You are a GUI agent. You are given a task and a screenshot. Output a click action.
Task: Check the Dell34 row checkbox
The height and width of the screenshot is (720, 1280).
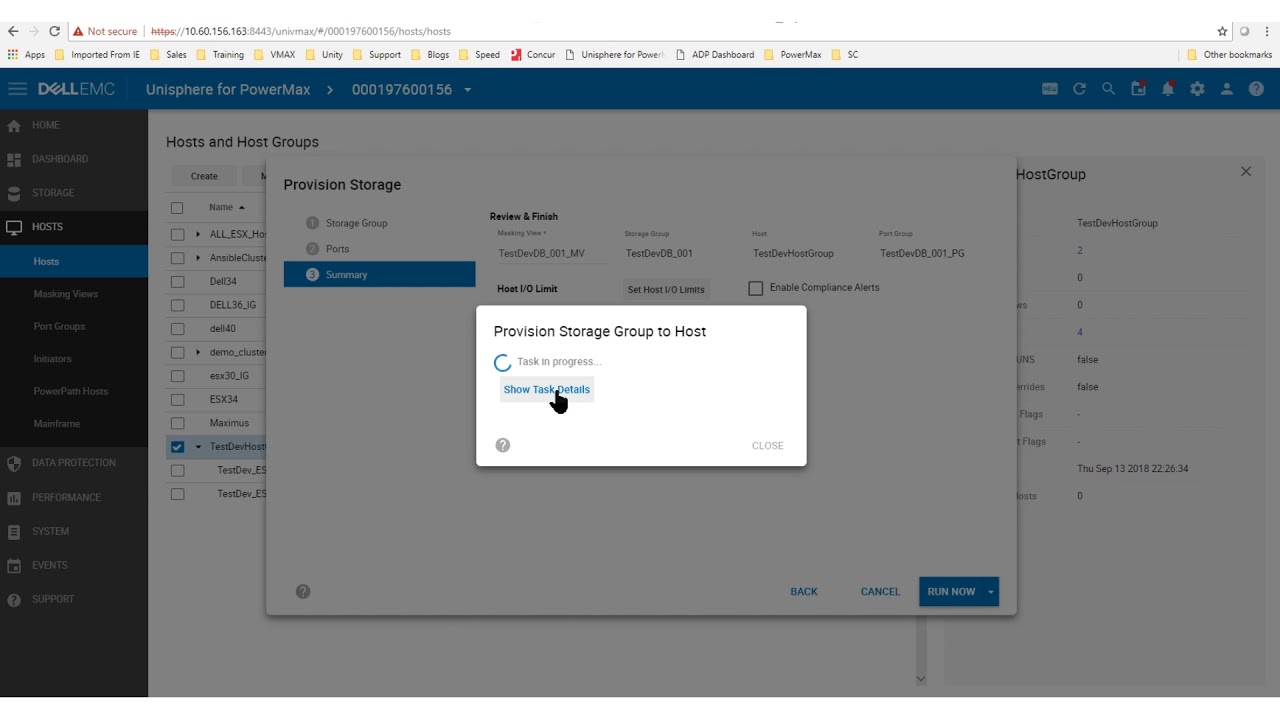(177, 282)
